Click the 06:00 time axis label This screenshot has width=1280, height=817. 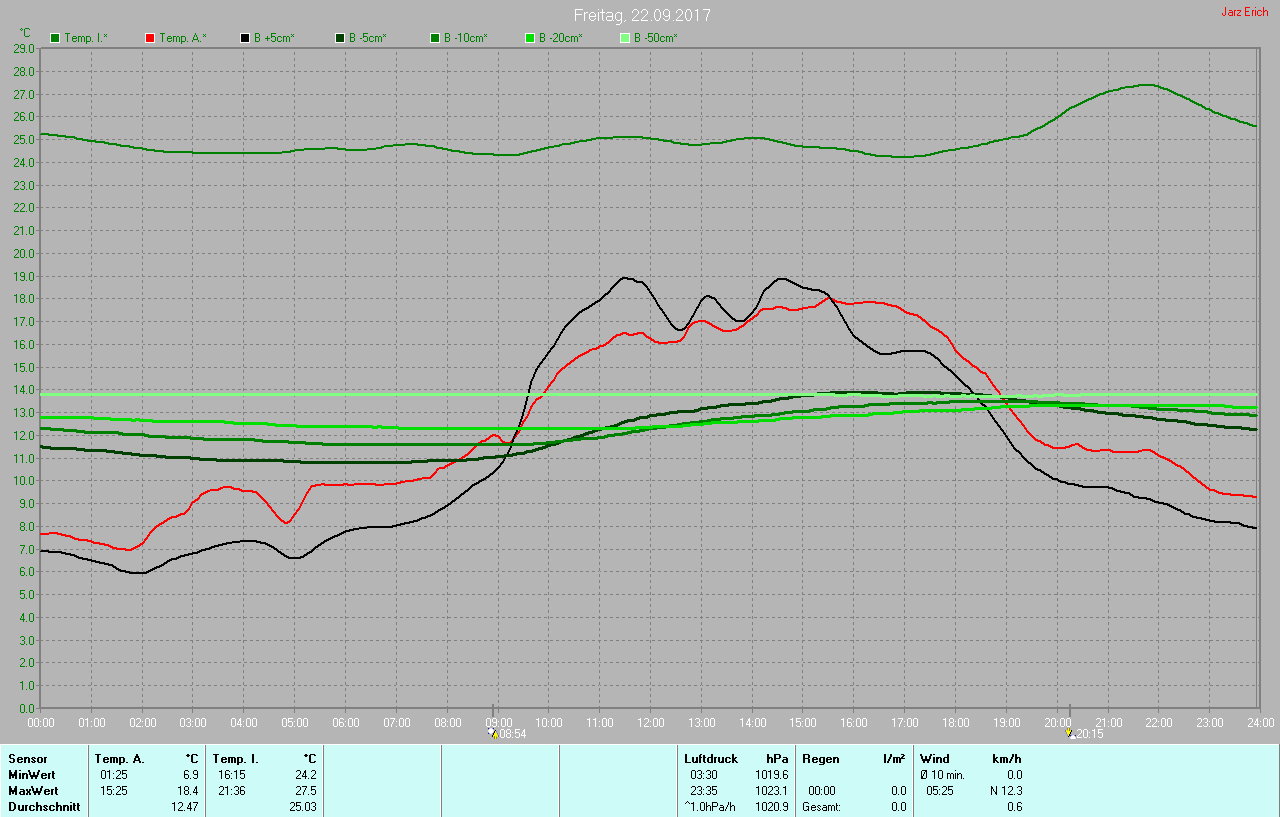tap(346, 722)
